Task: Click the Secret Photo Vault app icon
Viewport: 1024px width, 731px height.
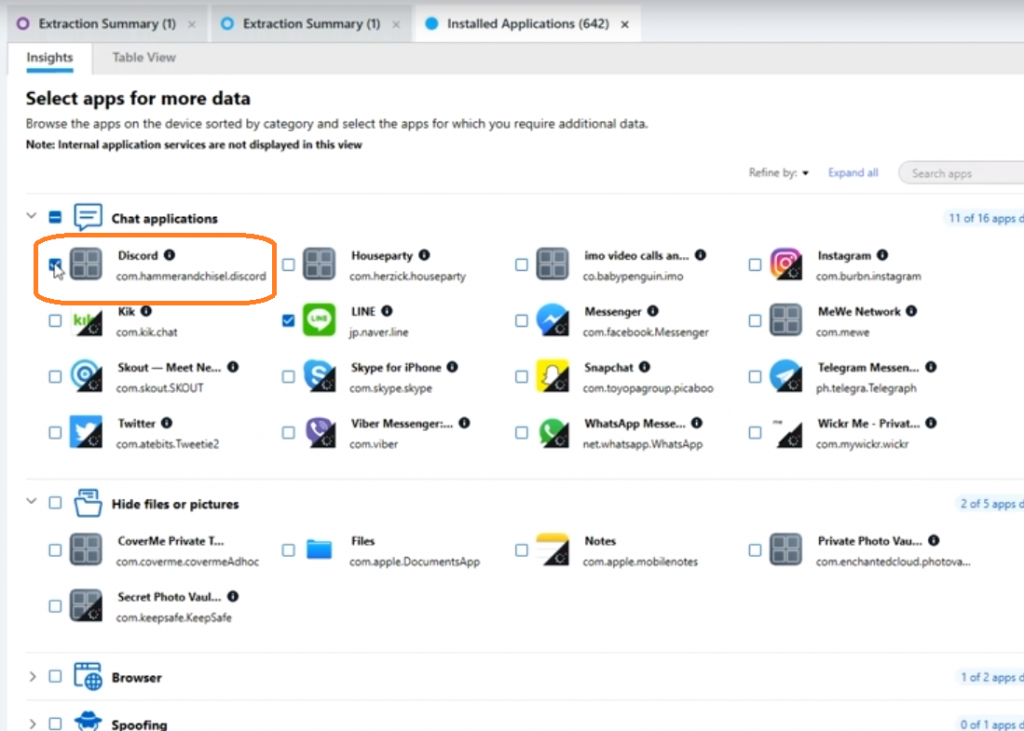Action: [x=86, y=606]
